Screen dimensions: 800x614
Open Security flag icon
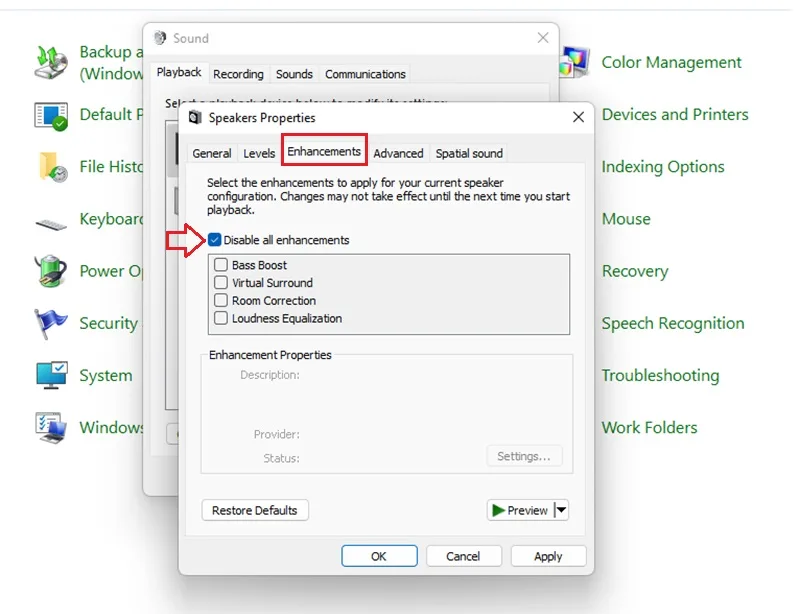point(51,323)
